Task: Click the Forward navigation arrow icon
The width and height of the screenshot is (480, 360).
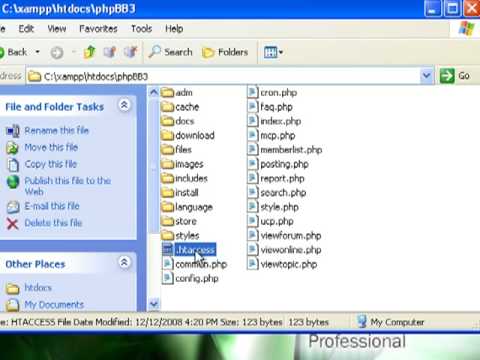Action: (x=57, y=53)
